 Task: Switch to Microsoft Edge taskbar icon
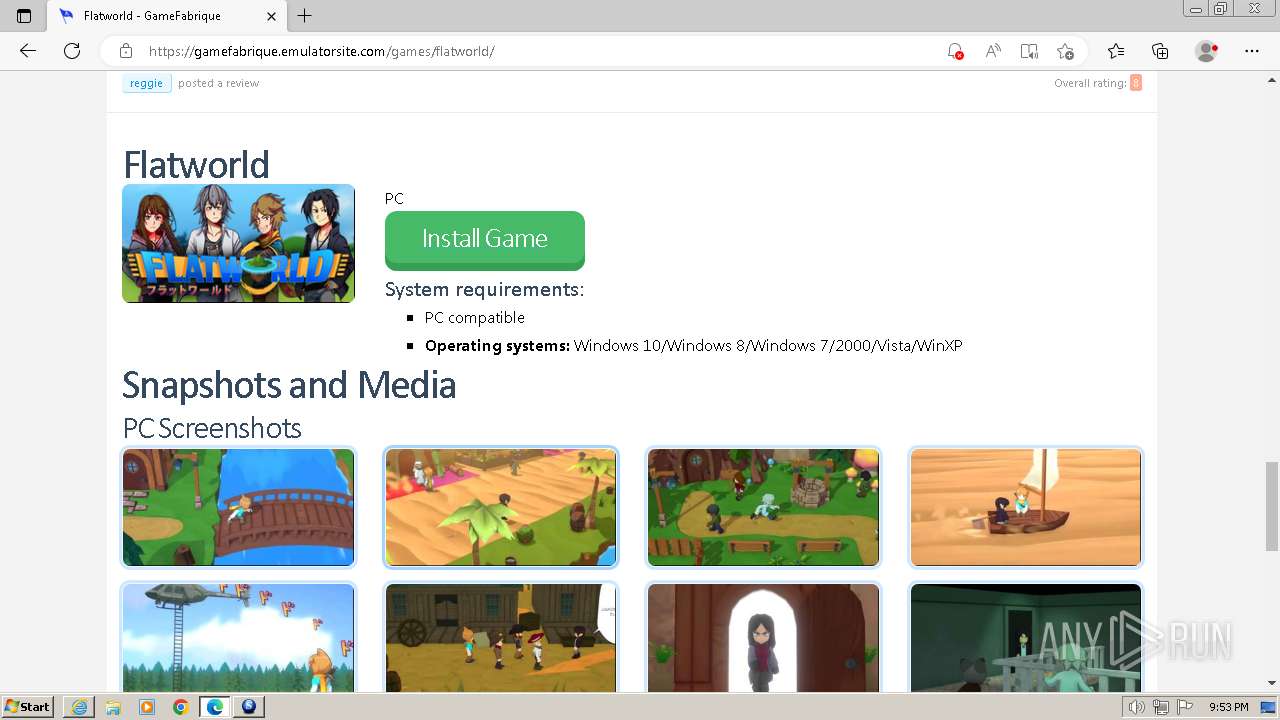pyautogui.click(x=215, y=707)
